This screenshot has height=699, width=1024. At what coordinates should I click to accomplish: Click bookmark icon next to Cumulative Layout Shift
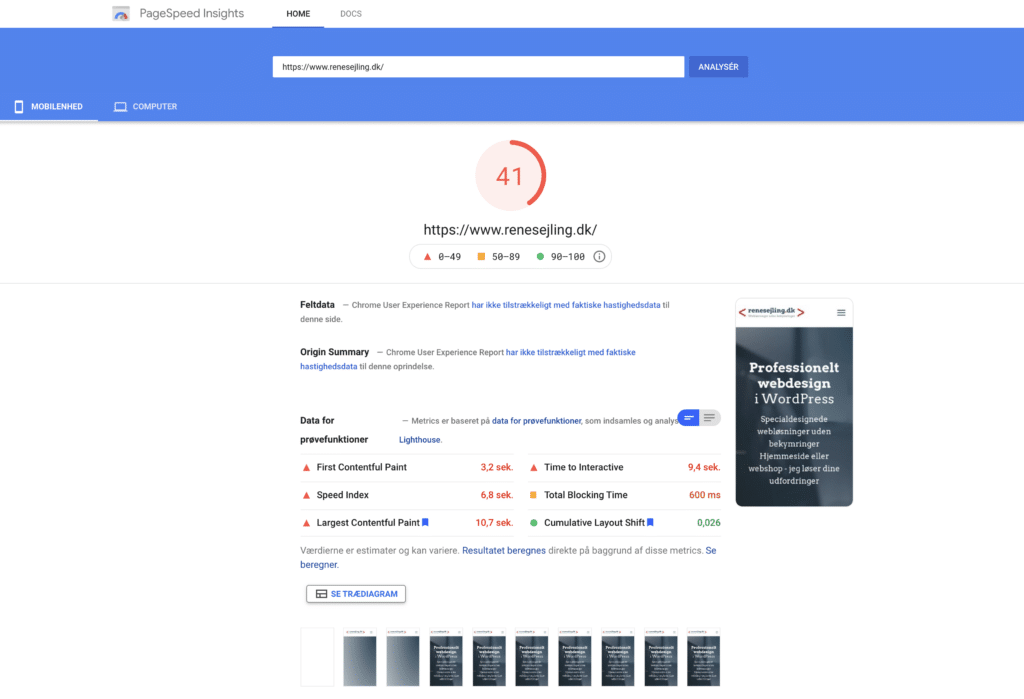click(x=650, y=523)
